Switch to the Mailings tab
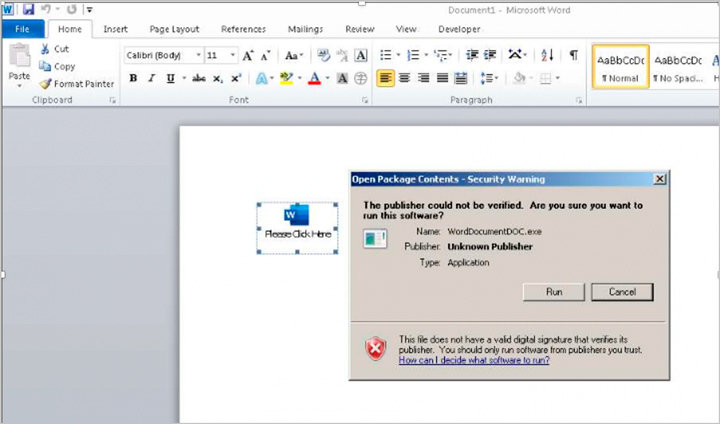720x424 pixels. [305, 29]
